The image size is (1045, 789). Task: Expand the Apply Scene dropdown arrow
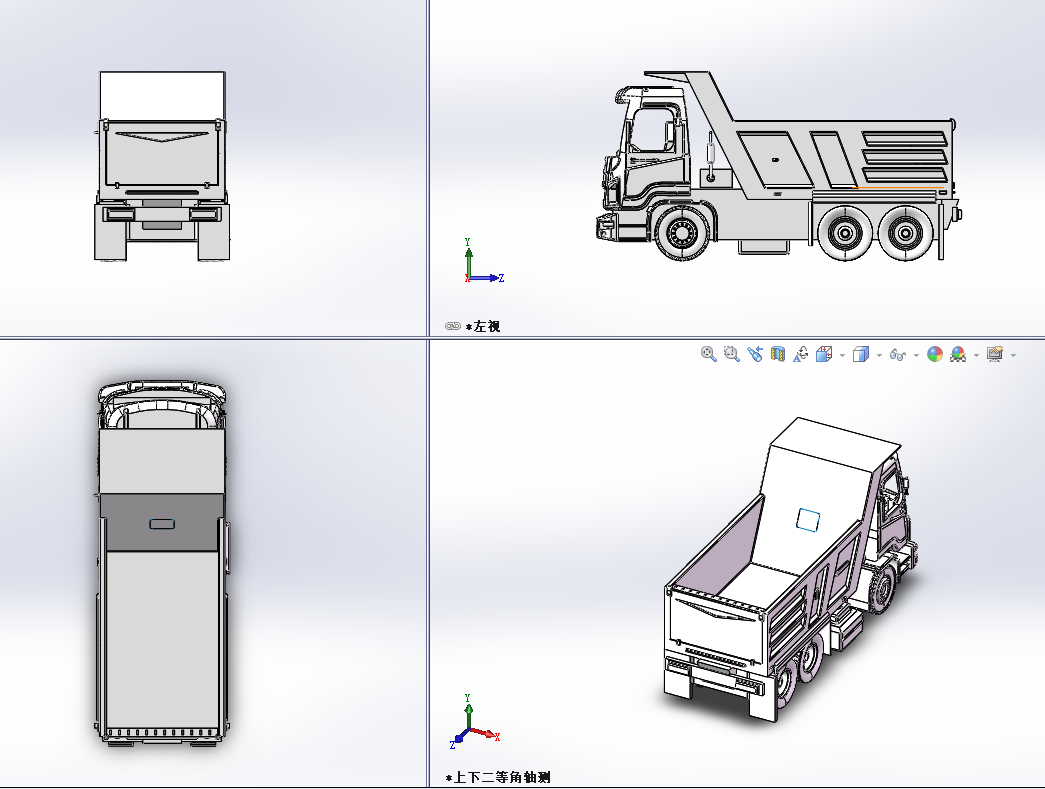(x=976, y=355)
